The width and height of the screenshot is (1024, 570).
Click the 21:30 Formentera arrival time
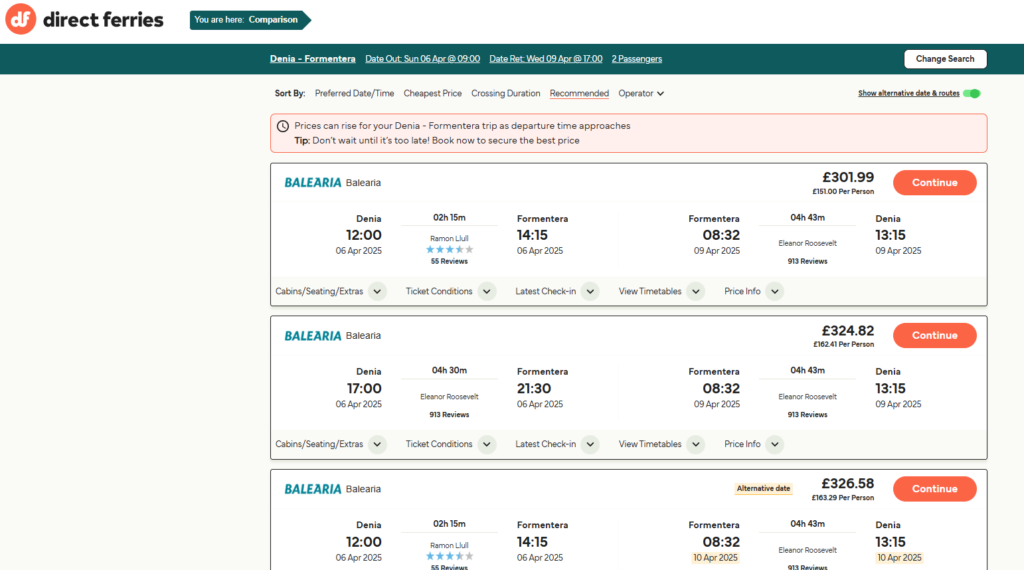pos(534,388)
